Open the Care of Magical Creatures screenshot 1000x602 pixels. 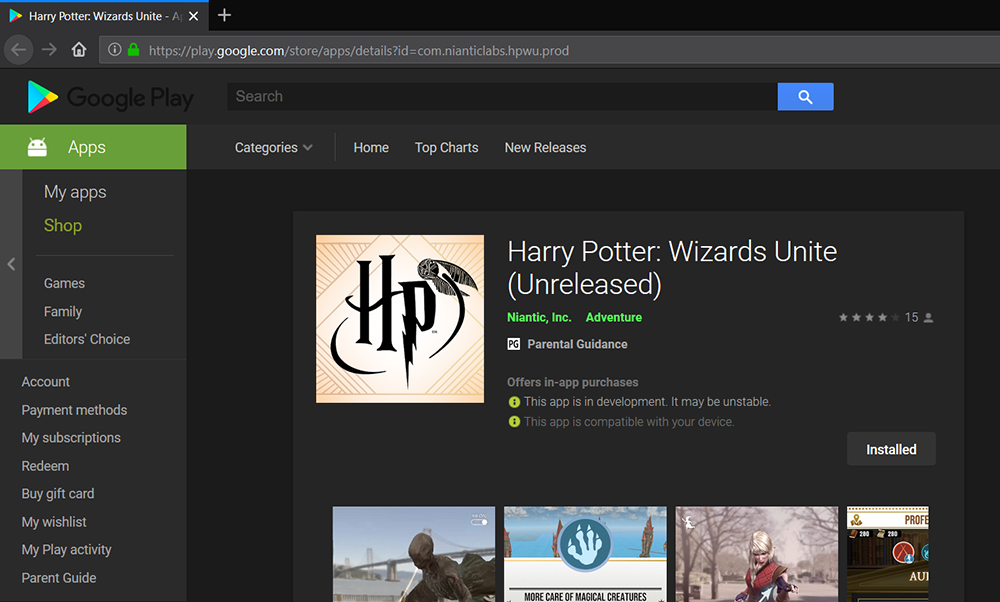pyautogui.click(x=585, y=554)
